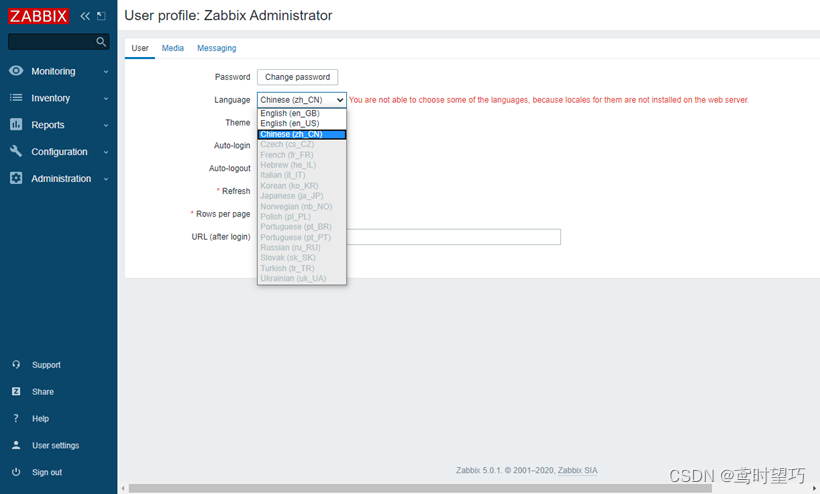The image size is (820, 494).
Task: Expand the Configuration menu
Action: coord(106,152)
